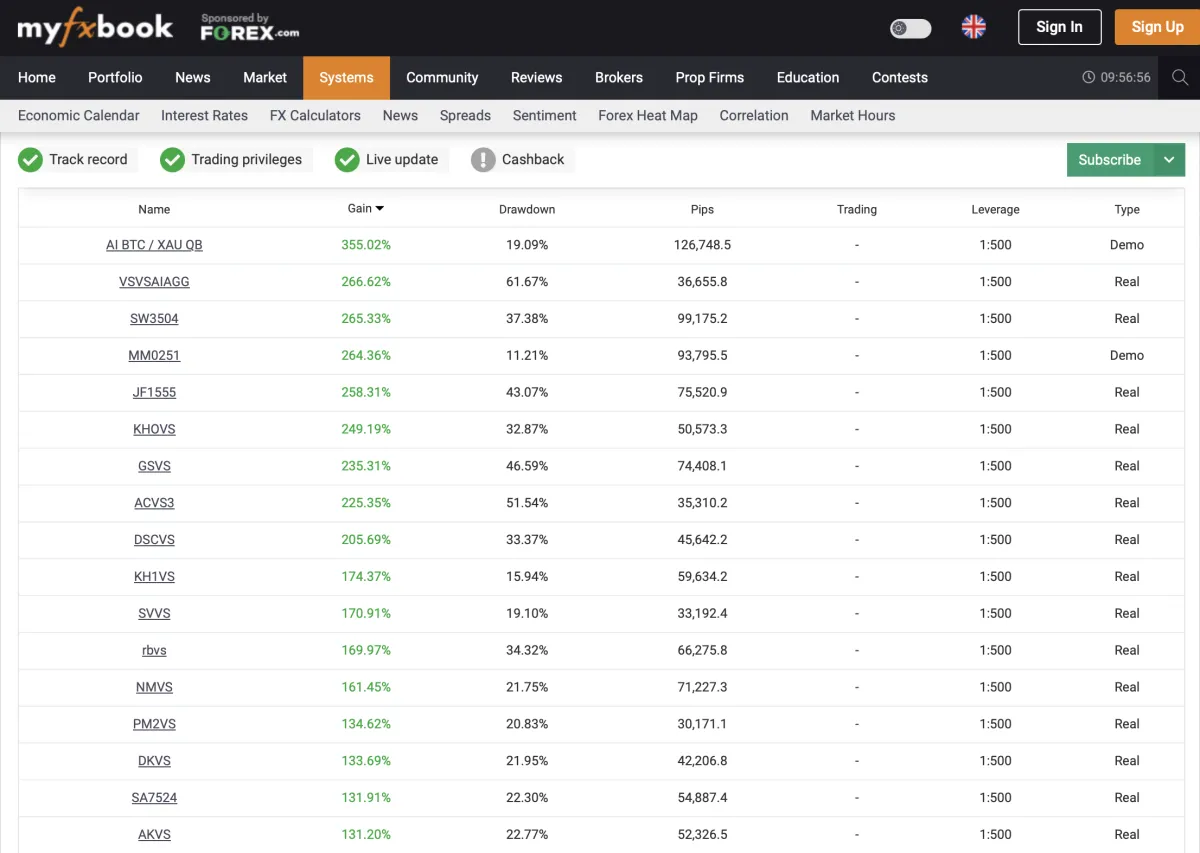Image resolution: width=1200 pixels, height=853 pixels.
Task: Toggle the dark mode switch
Action: [910, 28]
